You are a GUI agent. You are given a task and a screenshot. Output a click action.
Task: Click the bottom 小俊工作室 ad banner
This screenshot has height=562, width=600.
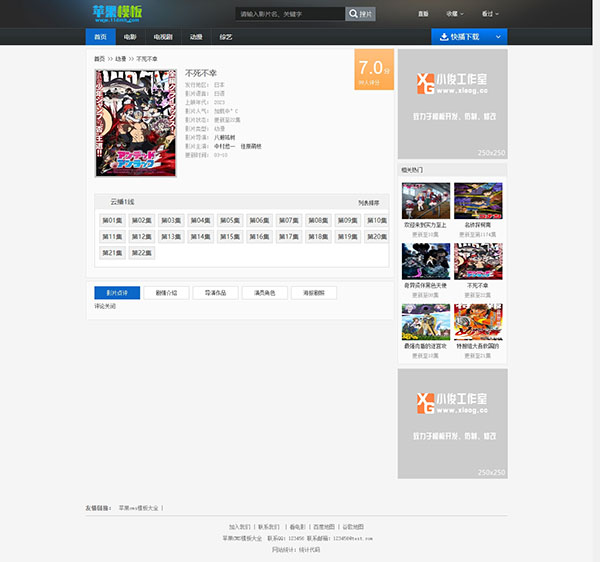click(x=452, y=423)
